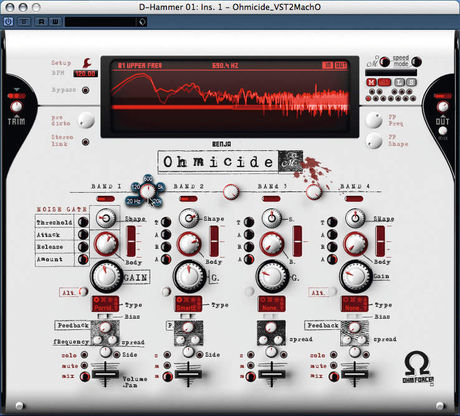Viewport: 460px width, 416px height.
Task: Click the speed mode knob
Action: pos(416,62)
